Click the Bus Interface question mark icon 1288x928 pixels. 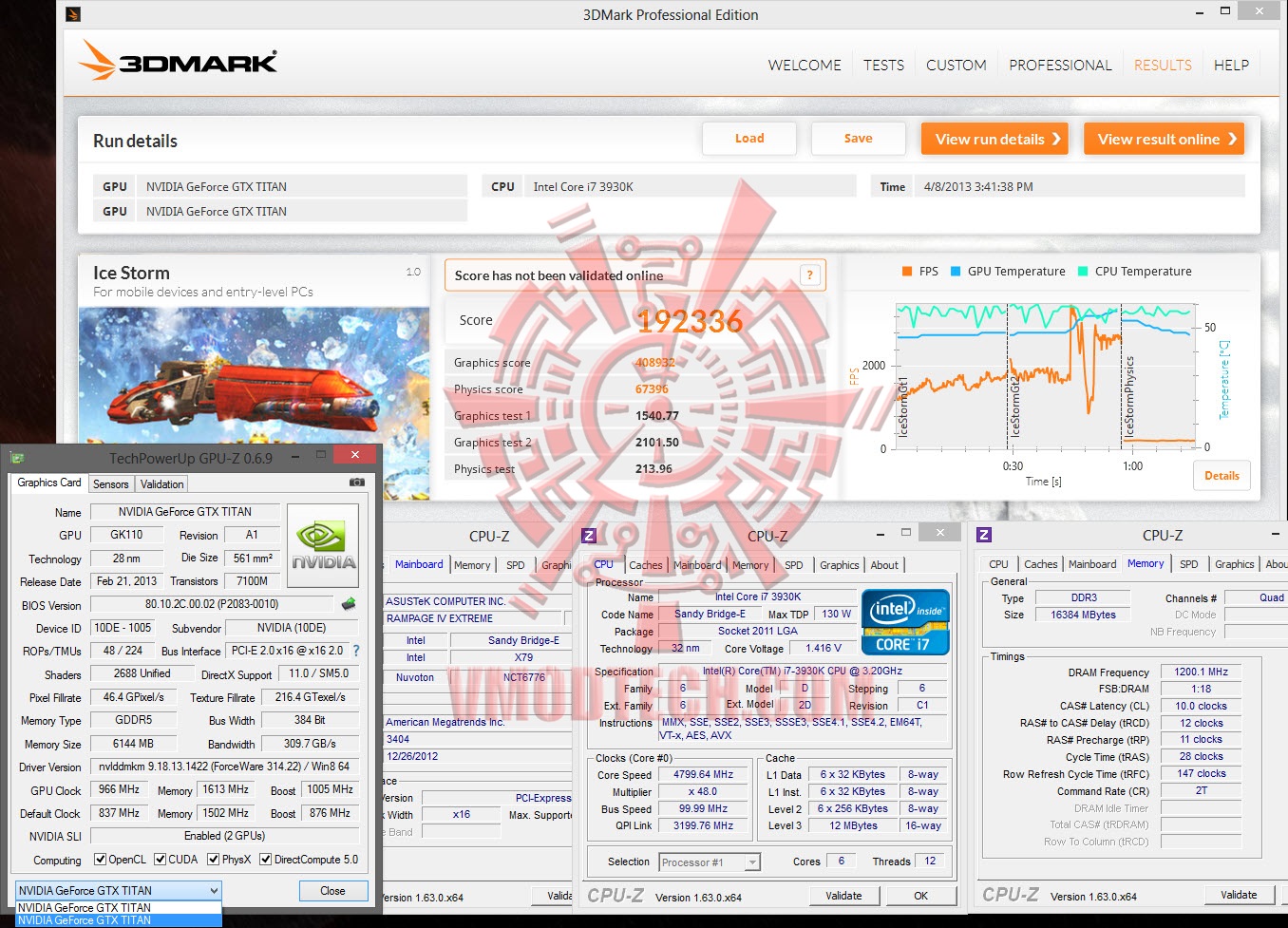tap(356, 651)
